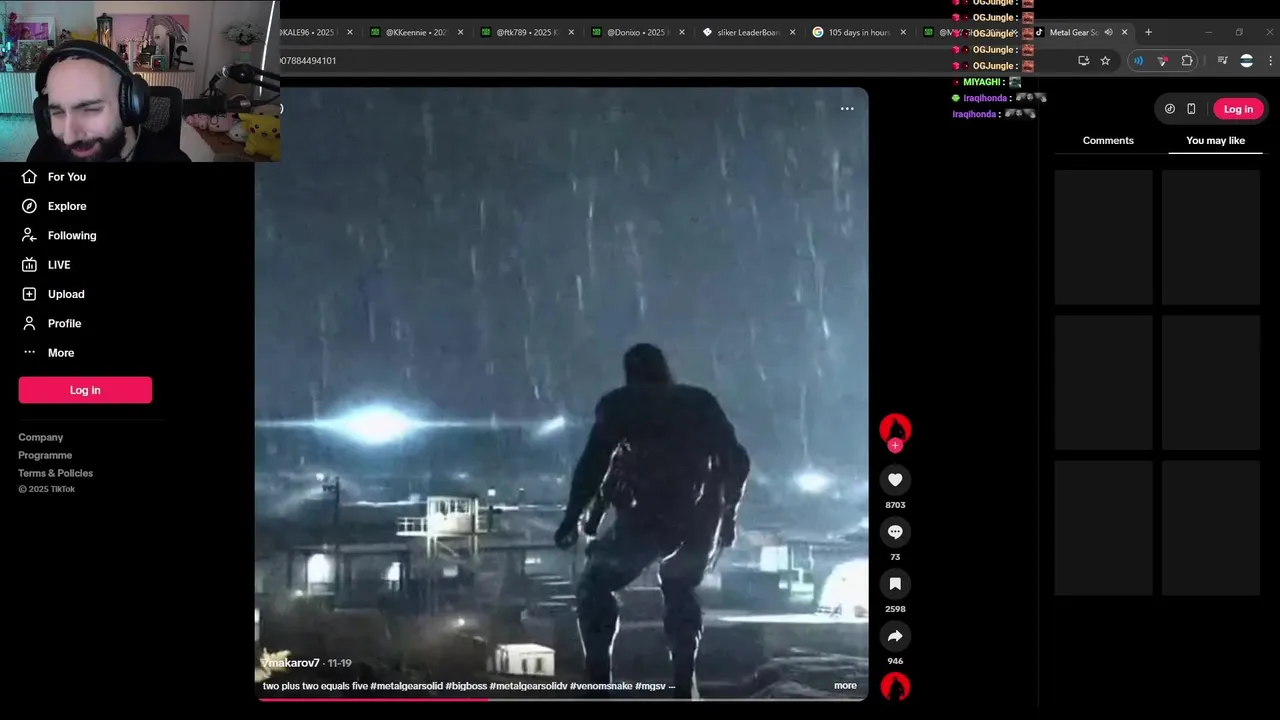Switch to the You may like tab
The height and width of the screenshot is (720, 1280).
tap(1215, 141)
